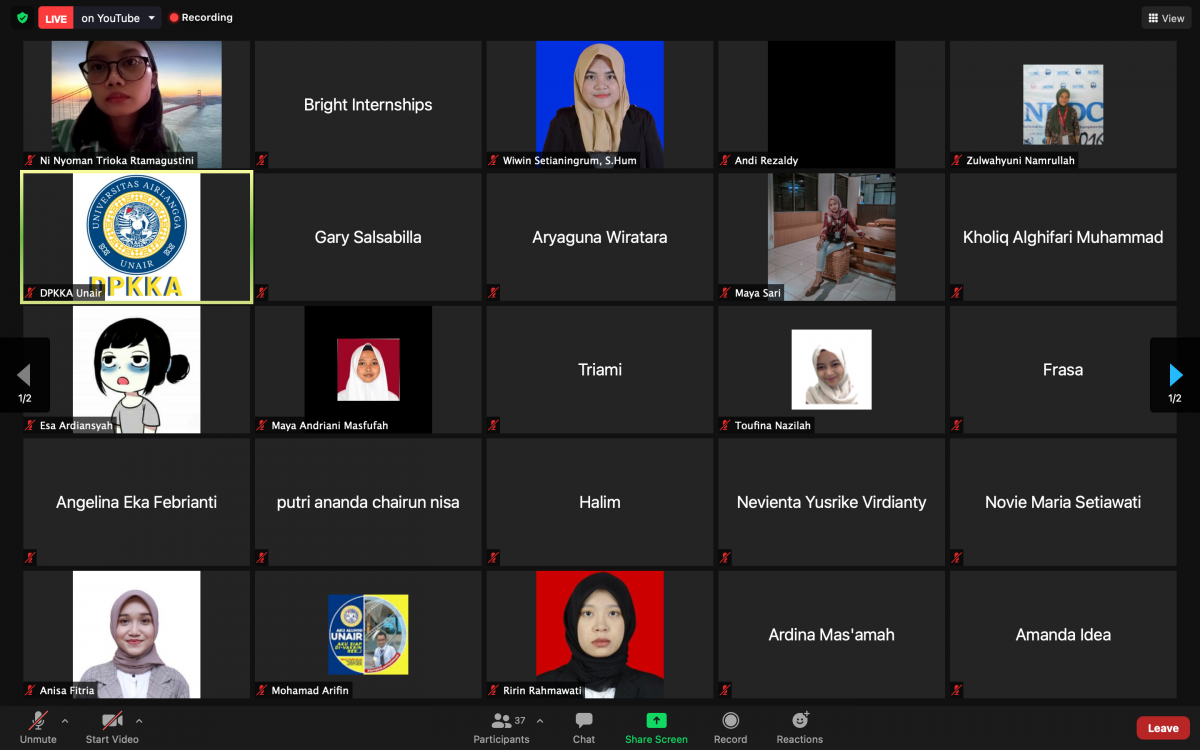Click the red Leave button
This screenshot has width=1200, height=750.
tap(1163, 728)
